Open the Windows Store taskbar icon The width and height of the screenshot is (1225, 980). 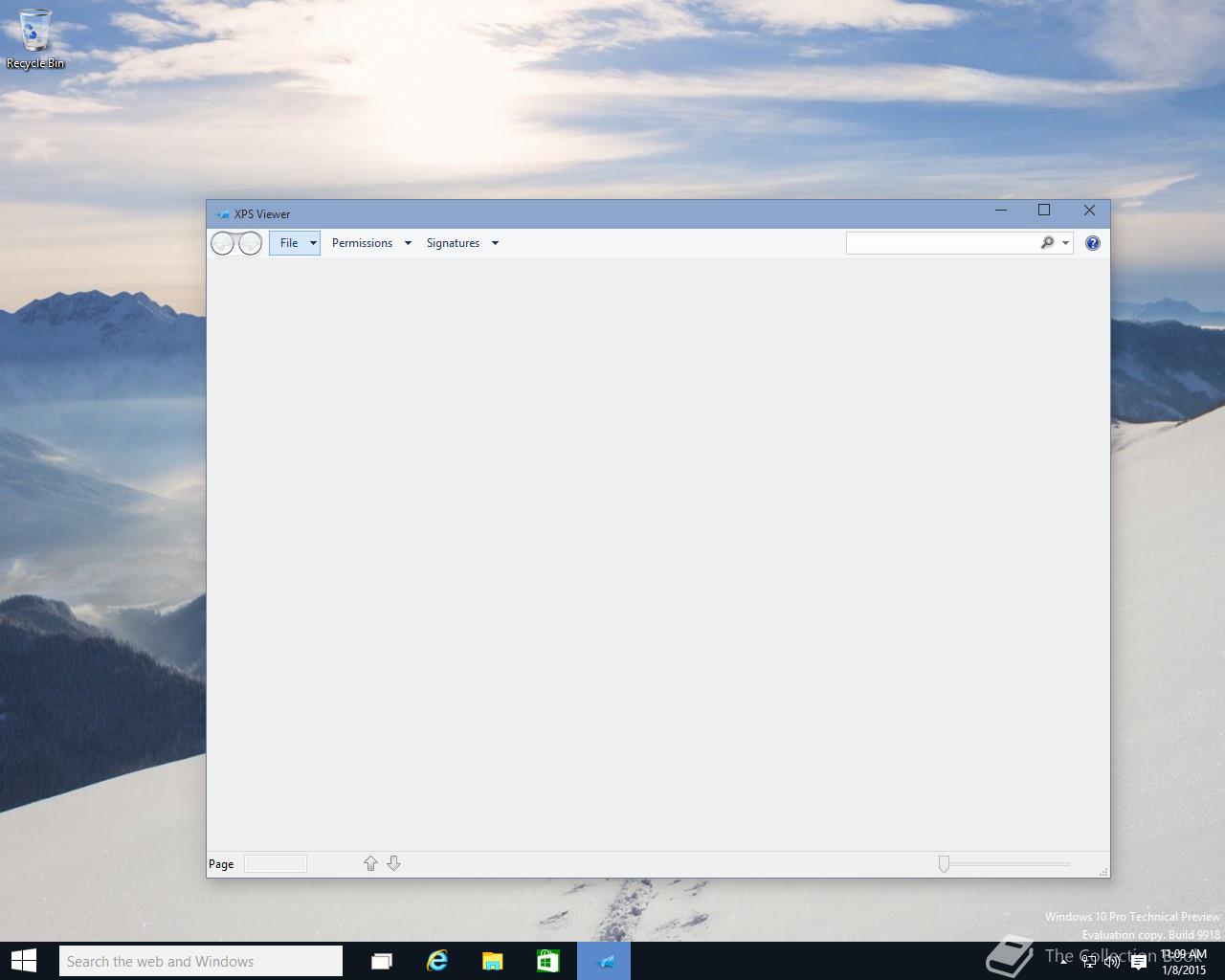tap(548, 961)
